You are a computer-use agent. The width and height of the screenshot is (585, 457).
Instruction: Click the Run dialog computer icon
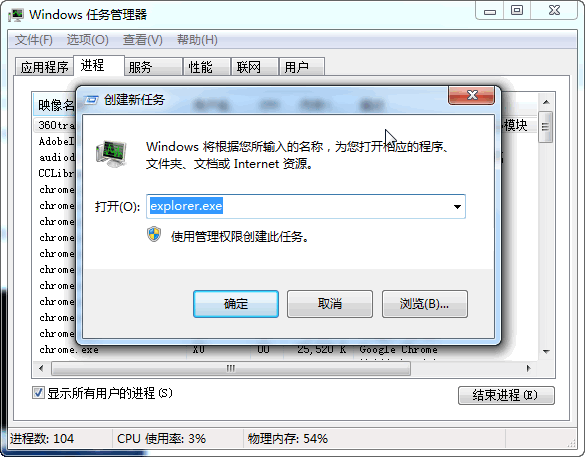point(111,154)
